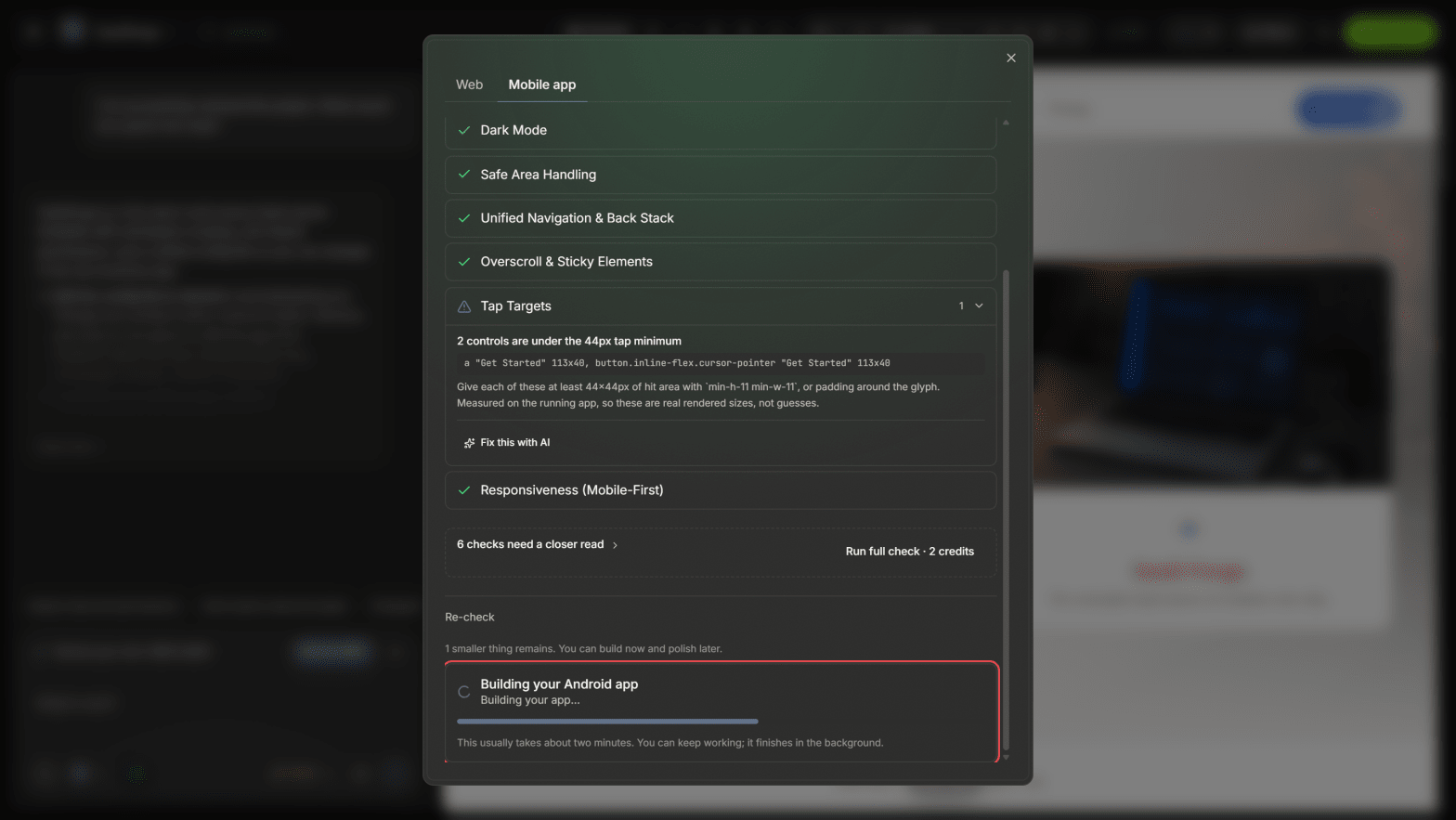Switch to the Web tab

469,85
